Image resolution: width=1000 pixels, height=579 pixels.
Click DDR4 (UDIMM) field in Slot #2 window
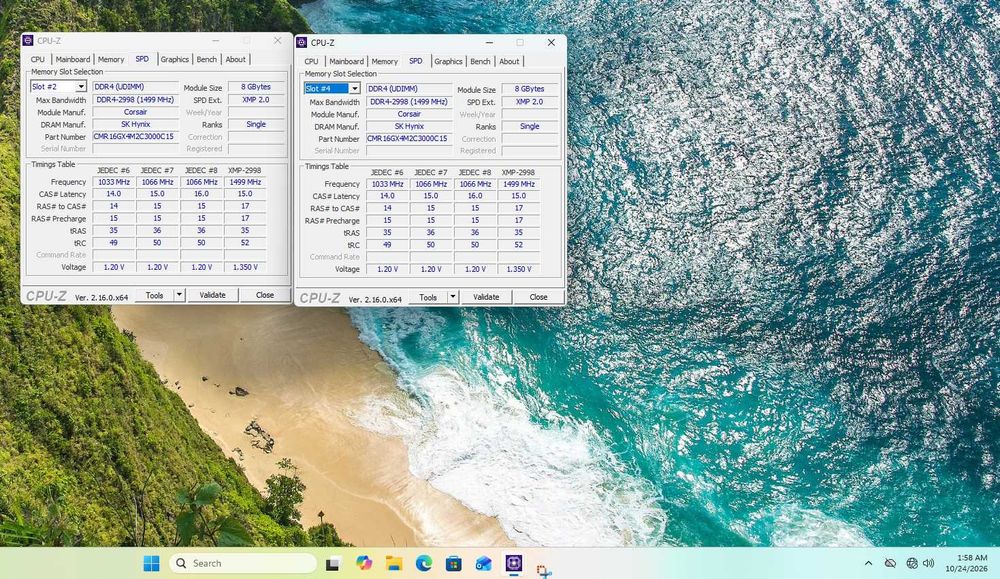pos(135,87)
